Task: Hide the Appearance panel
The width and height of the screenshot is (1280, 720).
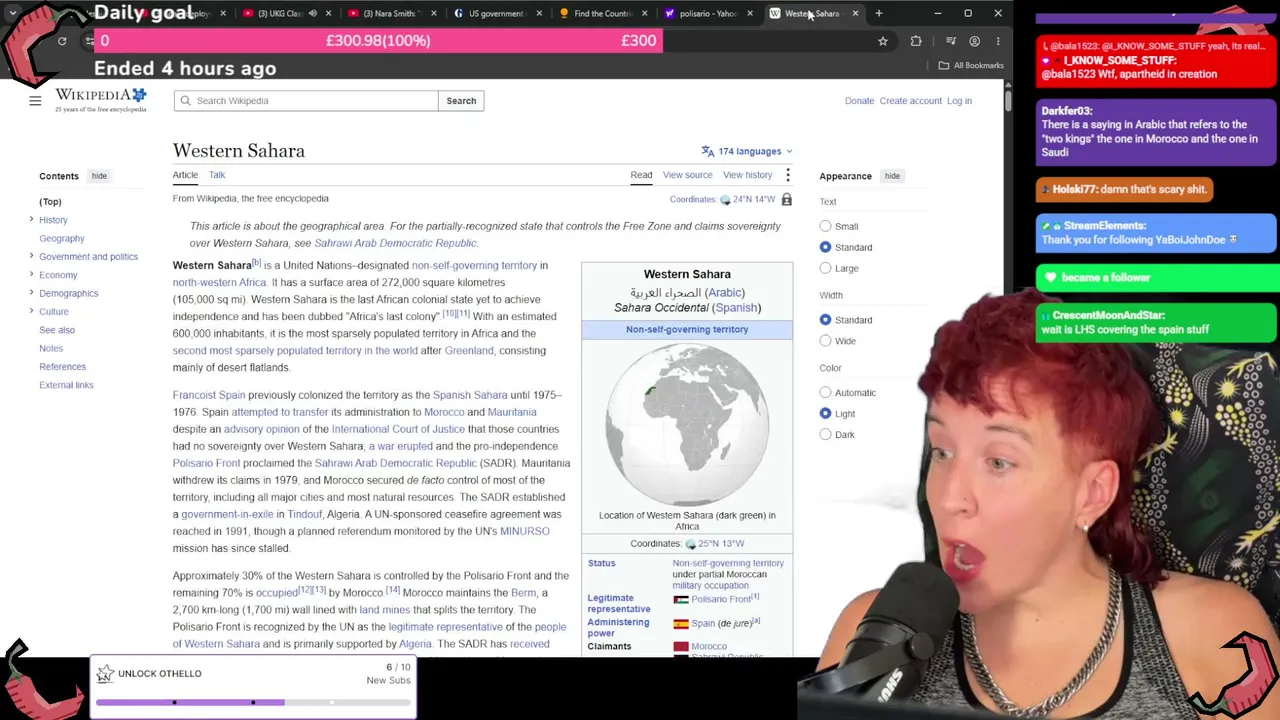Action: pyautogui.click(x=892, y=176)
